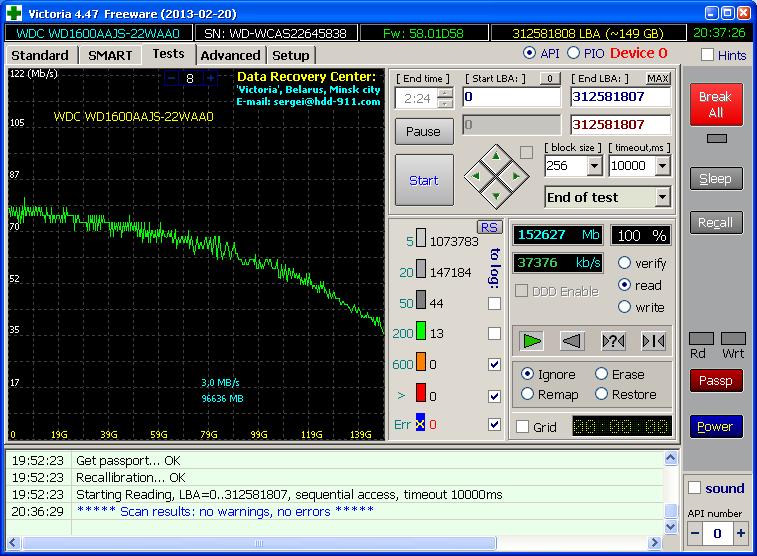The width and height of the screenshot is (757, 556).
Task: Switch to the SMART tab
Action: point(110,56)
